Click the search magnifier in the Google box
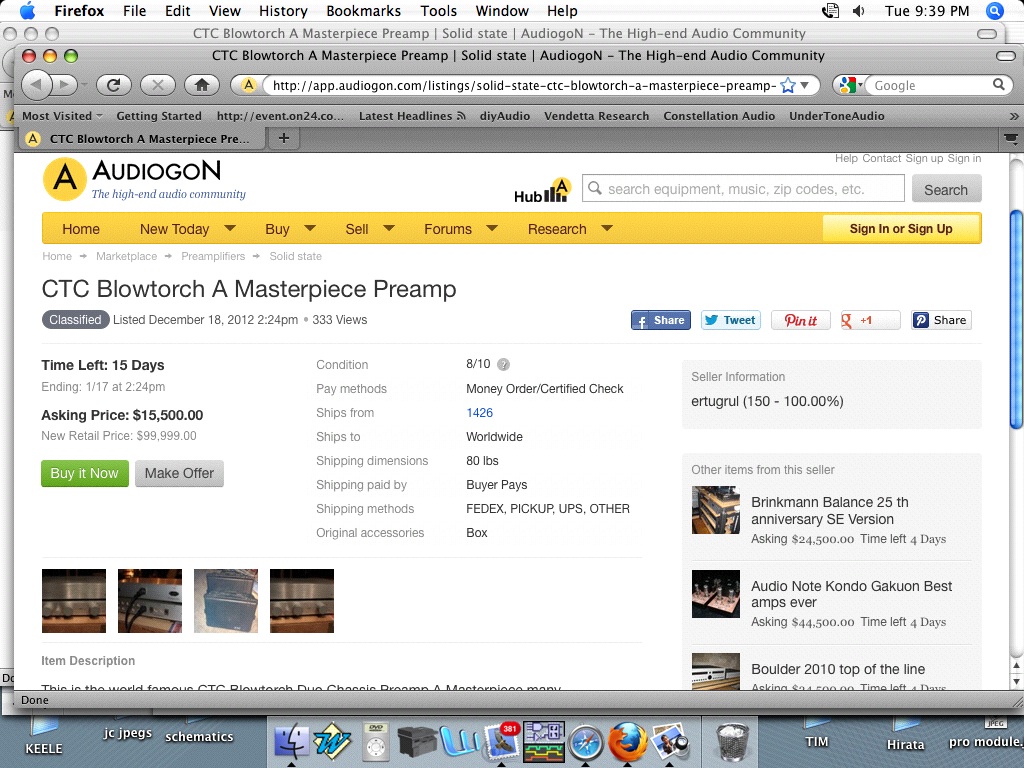 point(999,84)
